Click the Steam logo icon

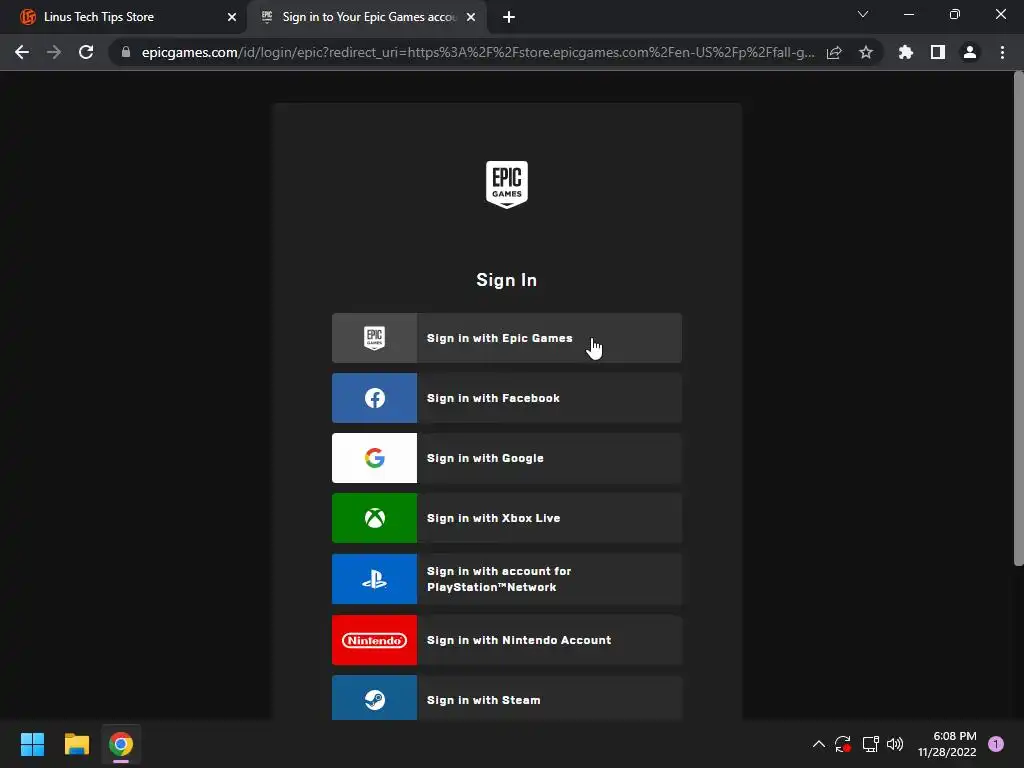[374, 700]
